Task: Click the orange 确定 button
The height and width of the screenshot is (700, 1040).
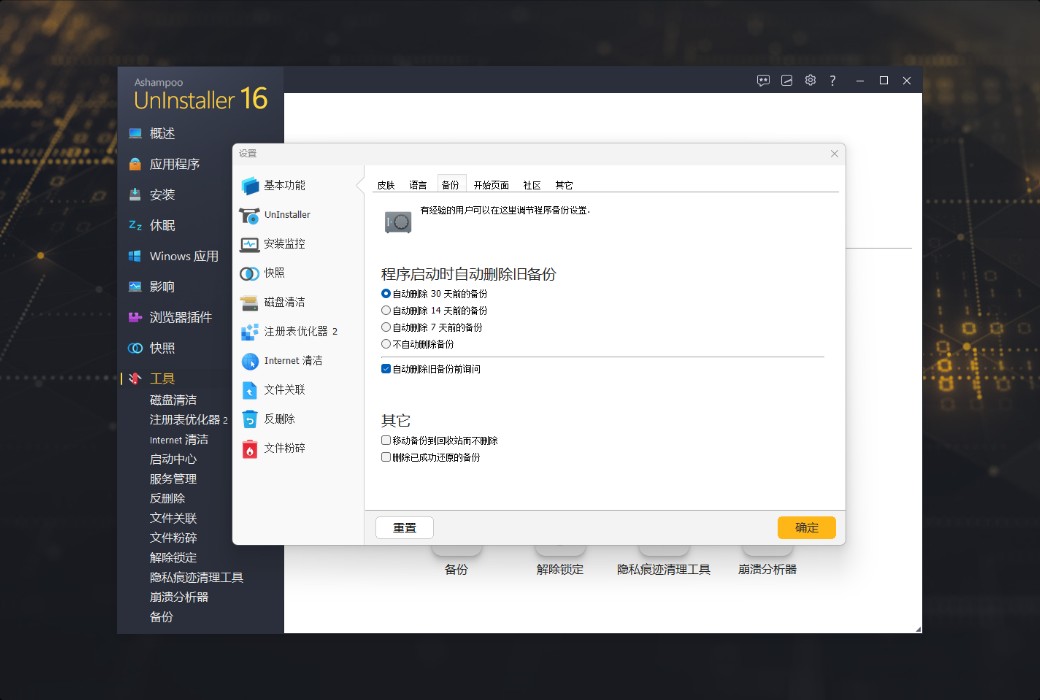Action: click(807, 528)
